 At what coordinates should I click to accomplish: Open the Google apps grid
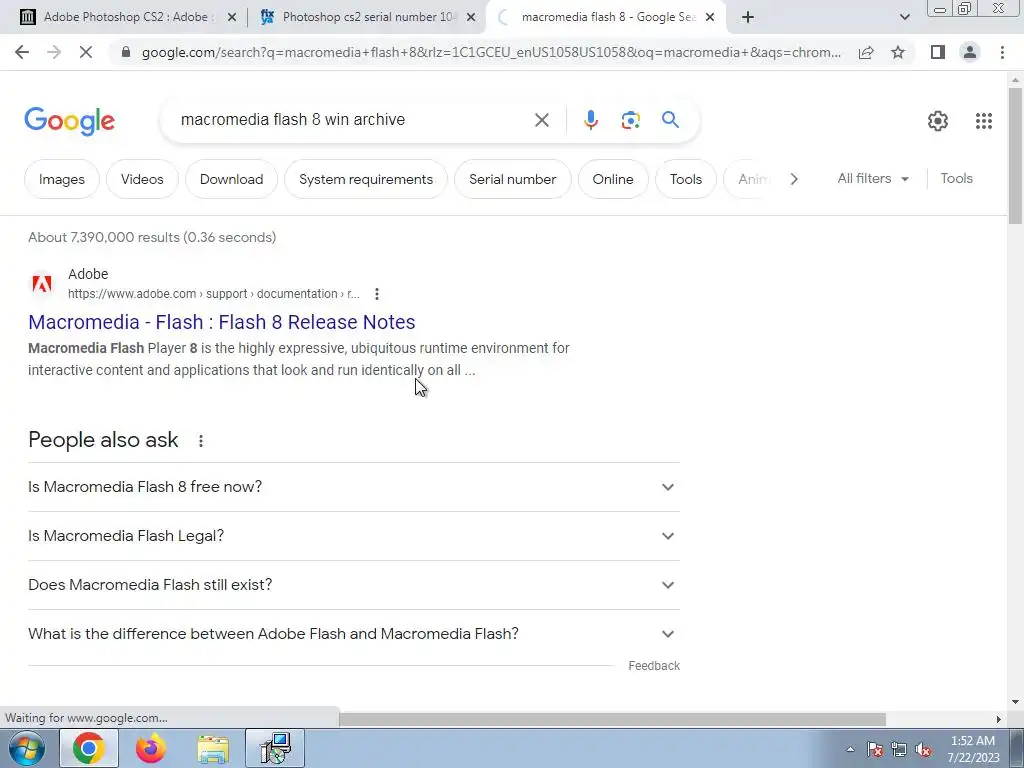984,121
